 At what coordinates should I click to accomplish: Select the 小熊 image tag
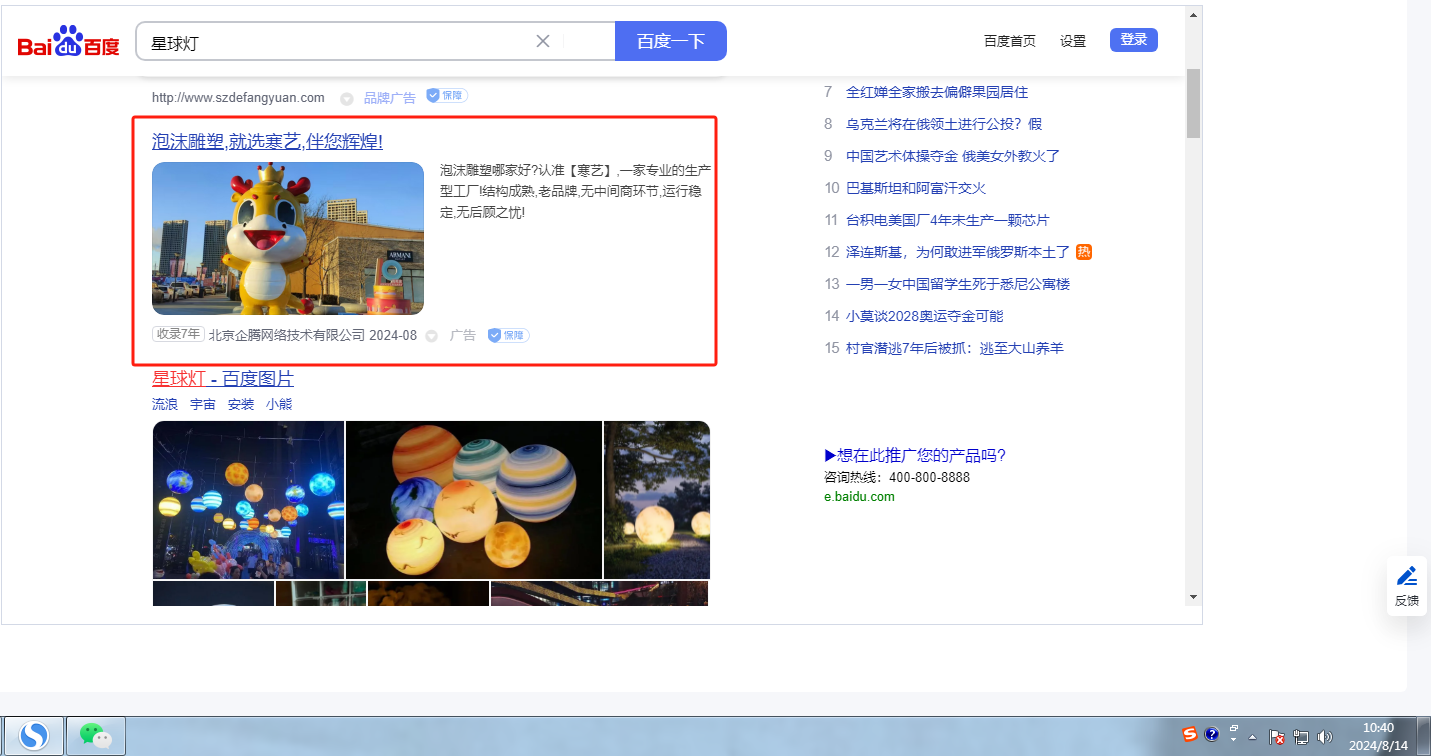click(279, 405)
